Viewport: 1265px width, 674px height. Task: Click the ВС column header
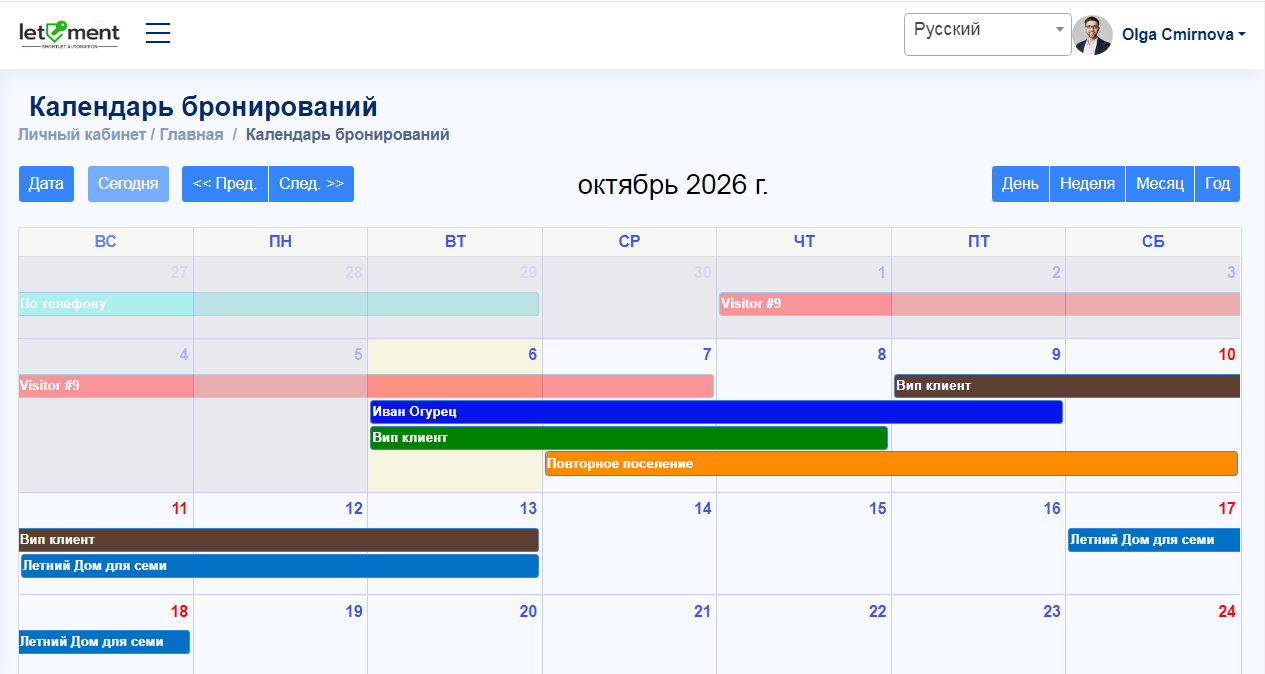click(x=106, y=242)
